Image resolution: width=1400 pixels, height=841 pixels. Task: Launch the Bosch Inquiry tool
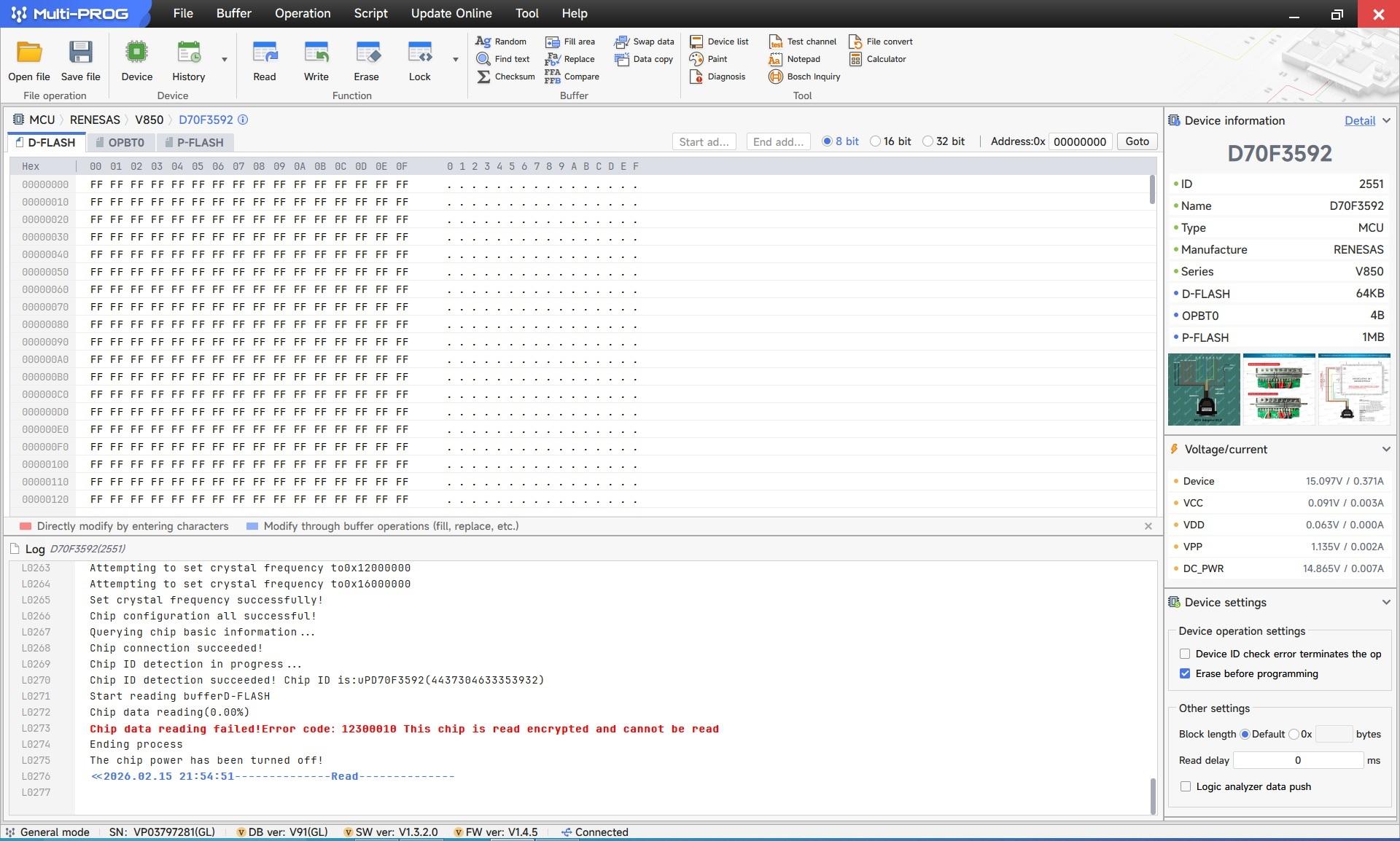804,77
